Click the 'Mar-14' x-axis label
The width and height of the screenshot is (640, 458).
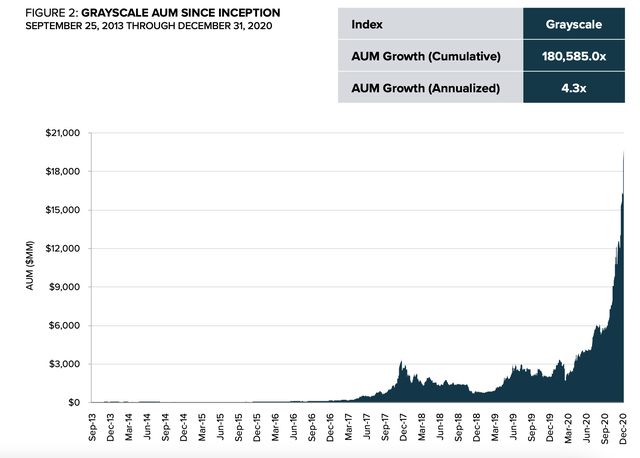pyautogui.click(x=129, y=427)
